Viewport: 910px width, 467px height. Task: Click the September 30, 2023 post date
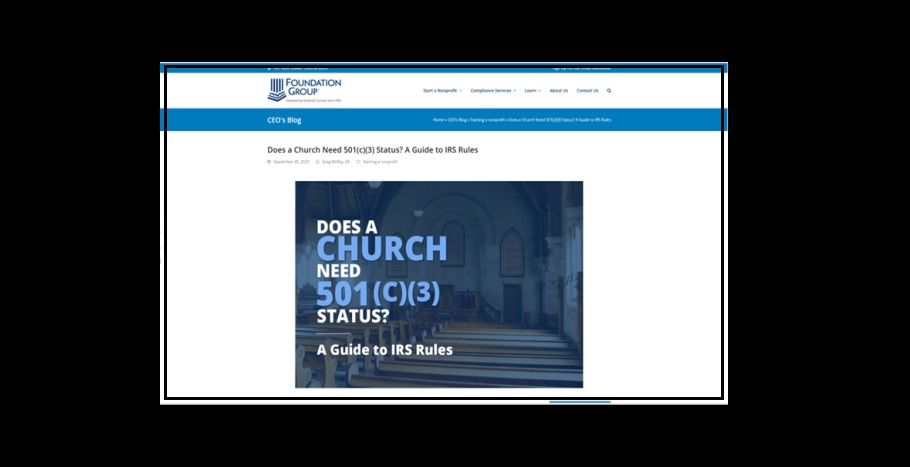point(290,161)
